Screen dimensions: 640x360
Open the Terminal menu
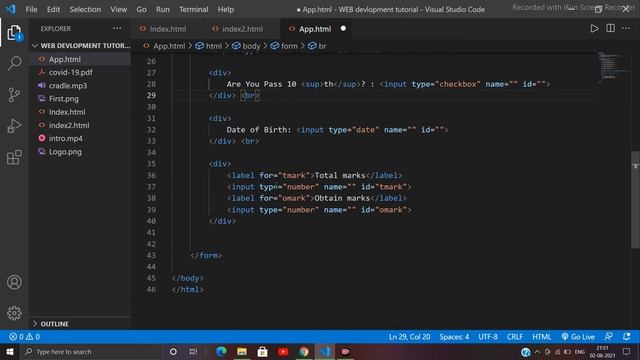tap(193, 9)
